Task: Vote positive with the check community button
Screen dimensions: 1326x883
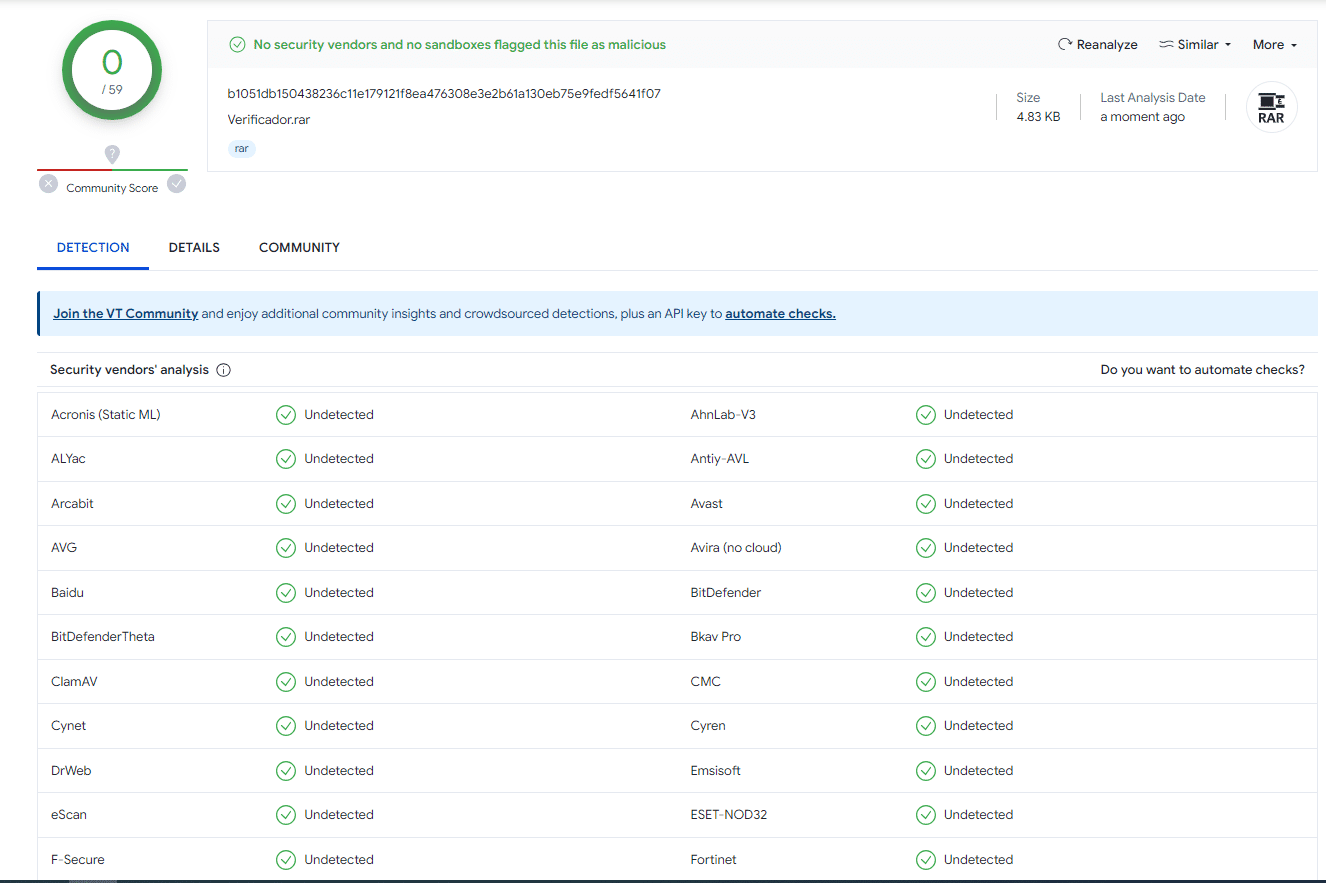Action: click(177, 184)
